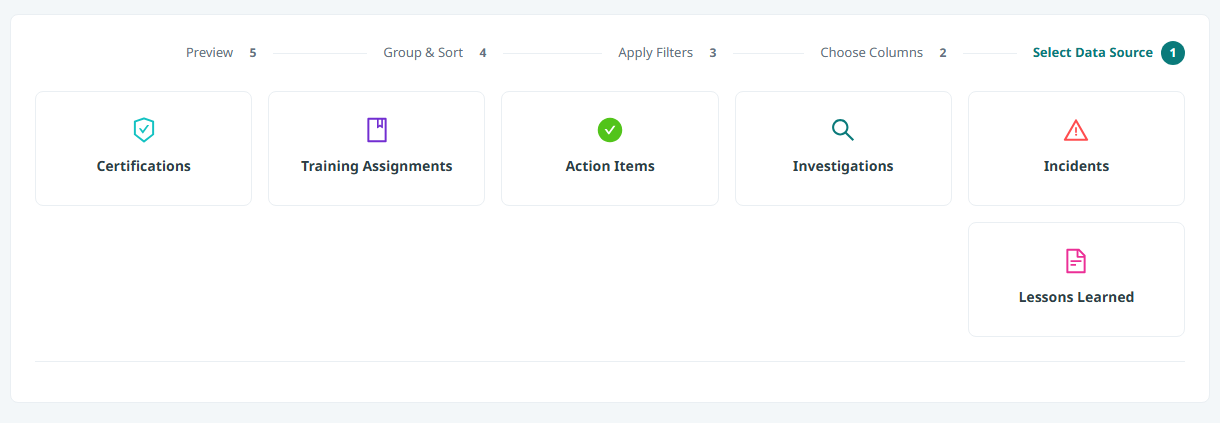Click the red warning triangle Incidents icon

[1076, 130]
